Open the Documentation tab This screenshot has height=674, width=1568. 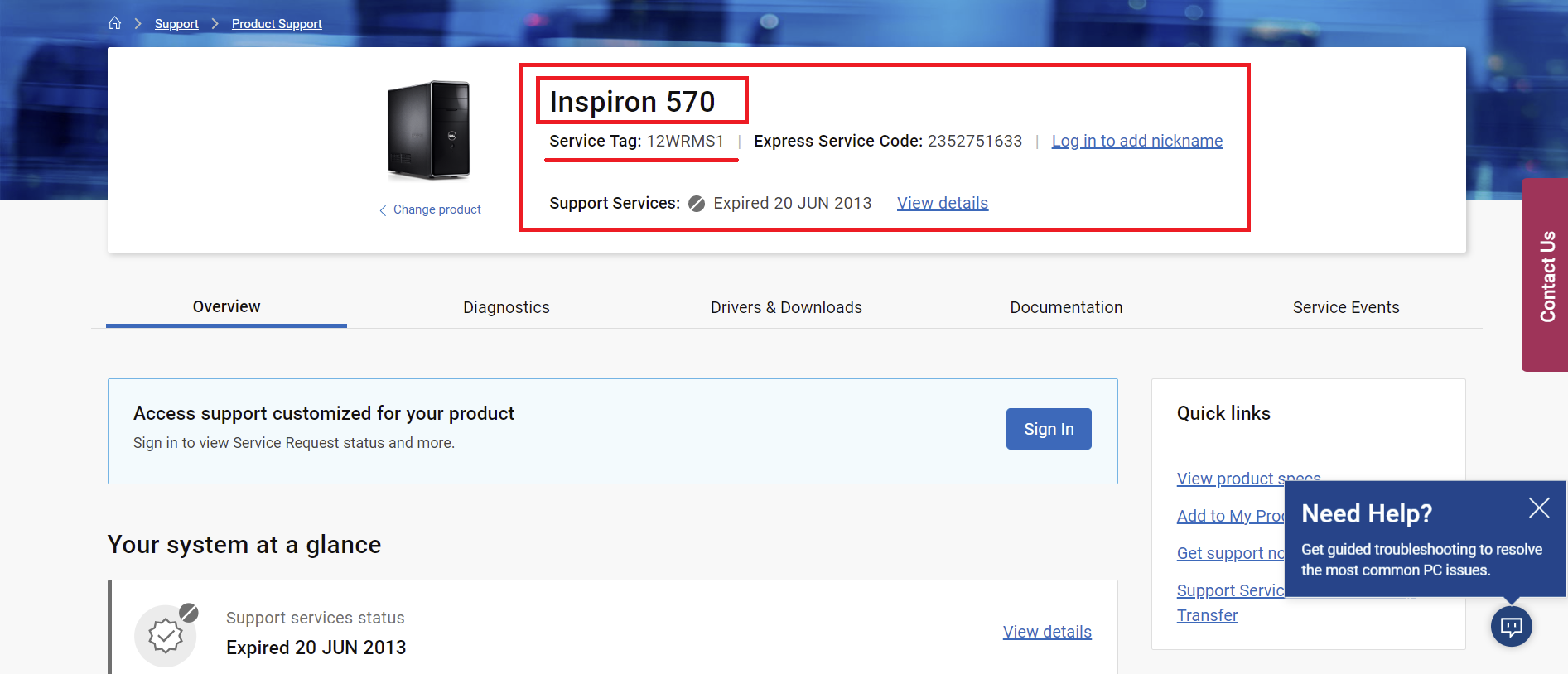[1066, 307]
